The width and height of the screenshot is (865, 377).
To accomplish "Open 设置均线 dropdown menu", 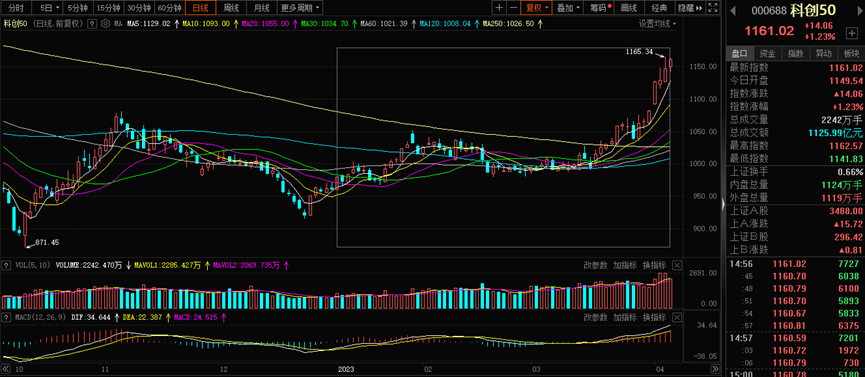I will coord(658,24).
